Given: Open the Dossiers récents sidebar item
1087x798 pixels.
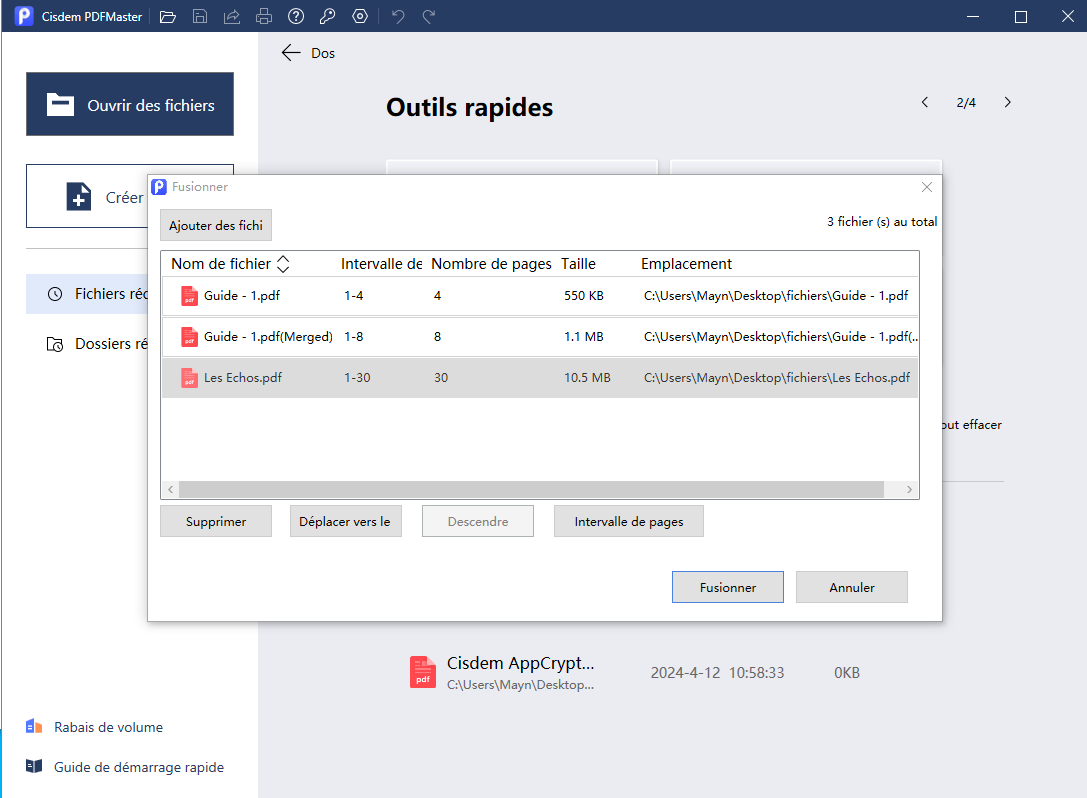Looking at the screenshot, I should 87,344.
